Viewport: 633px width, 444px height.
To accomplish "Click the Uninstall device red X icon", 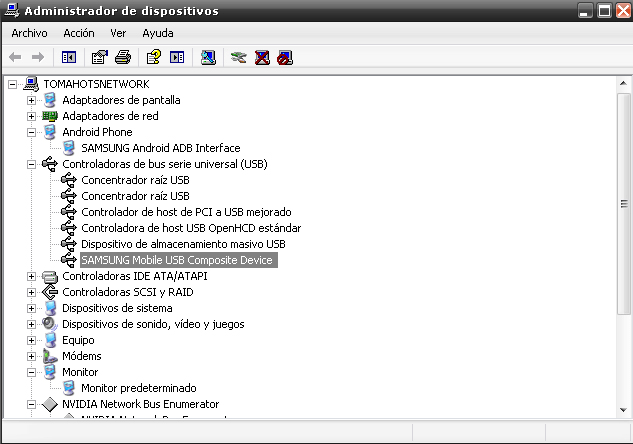I will point(262,57).
